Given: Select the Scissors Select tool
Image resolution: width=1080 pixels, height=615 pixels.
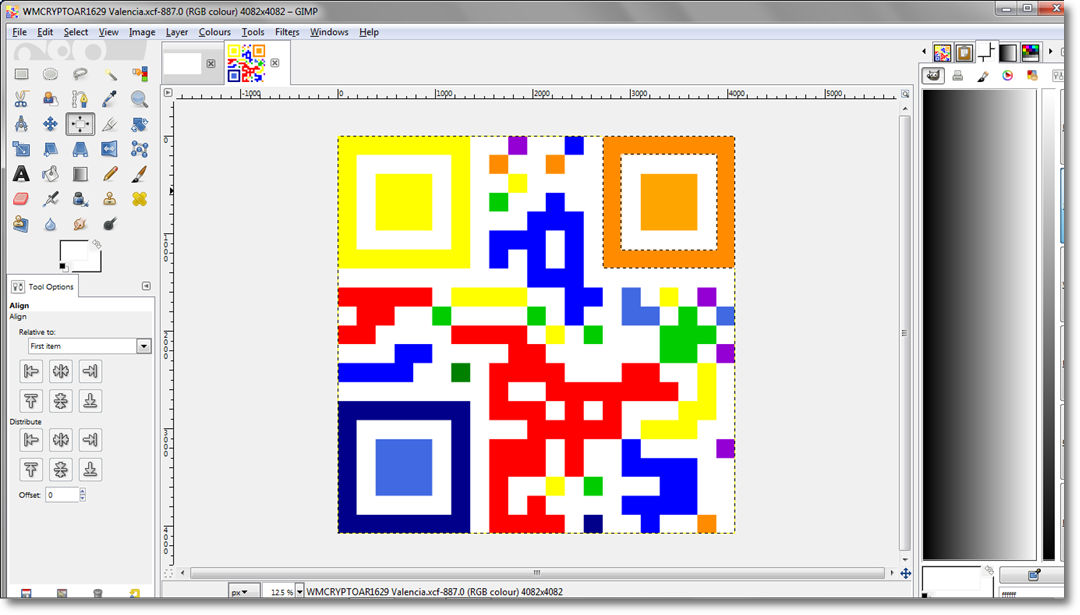Looking at the screenshot, I should pyautogui.click(x=21, y=99).
